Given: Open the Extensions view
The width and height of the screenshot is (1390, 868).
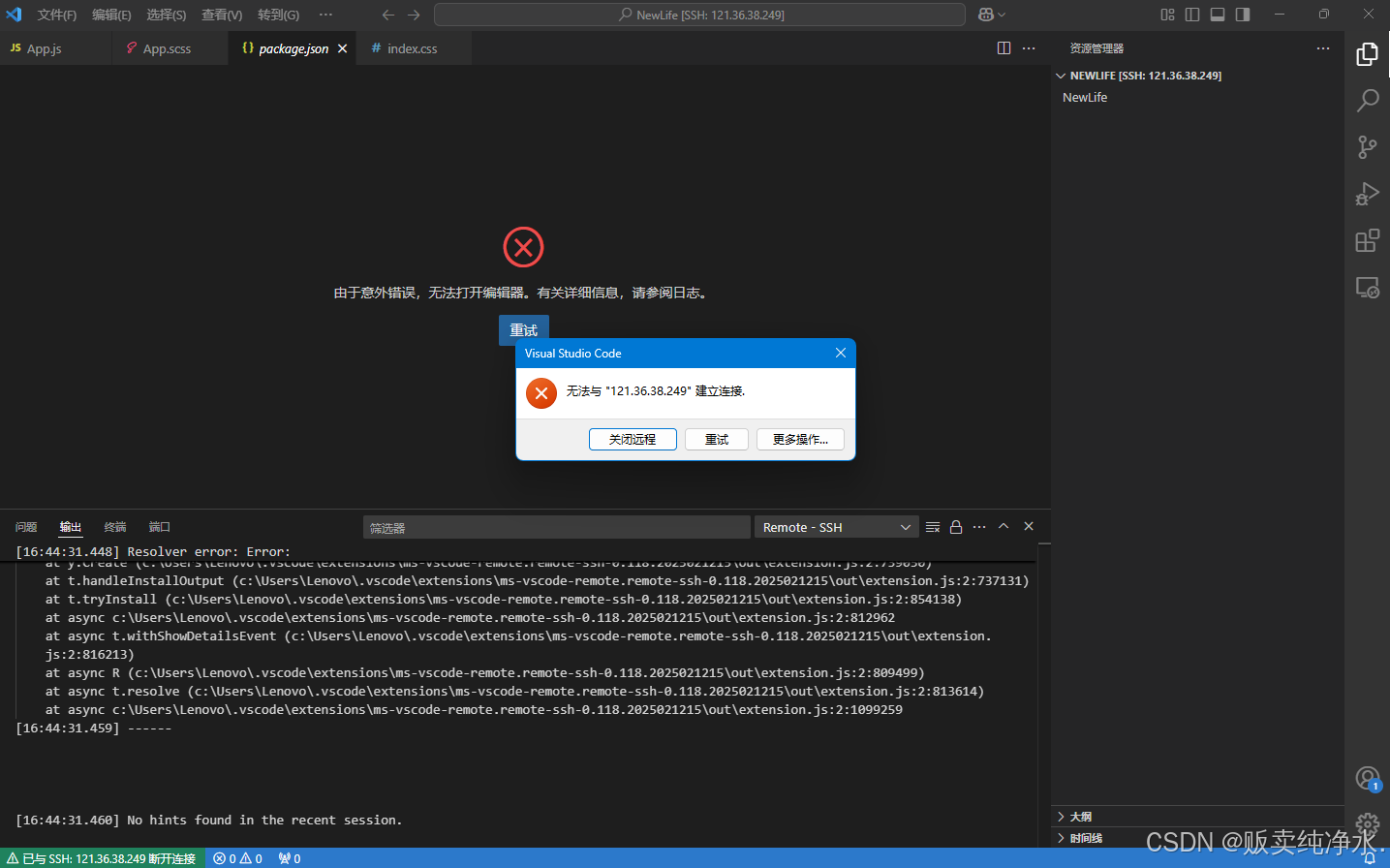Looking at the screenshot, I should (1367, 240).
